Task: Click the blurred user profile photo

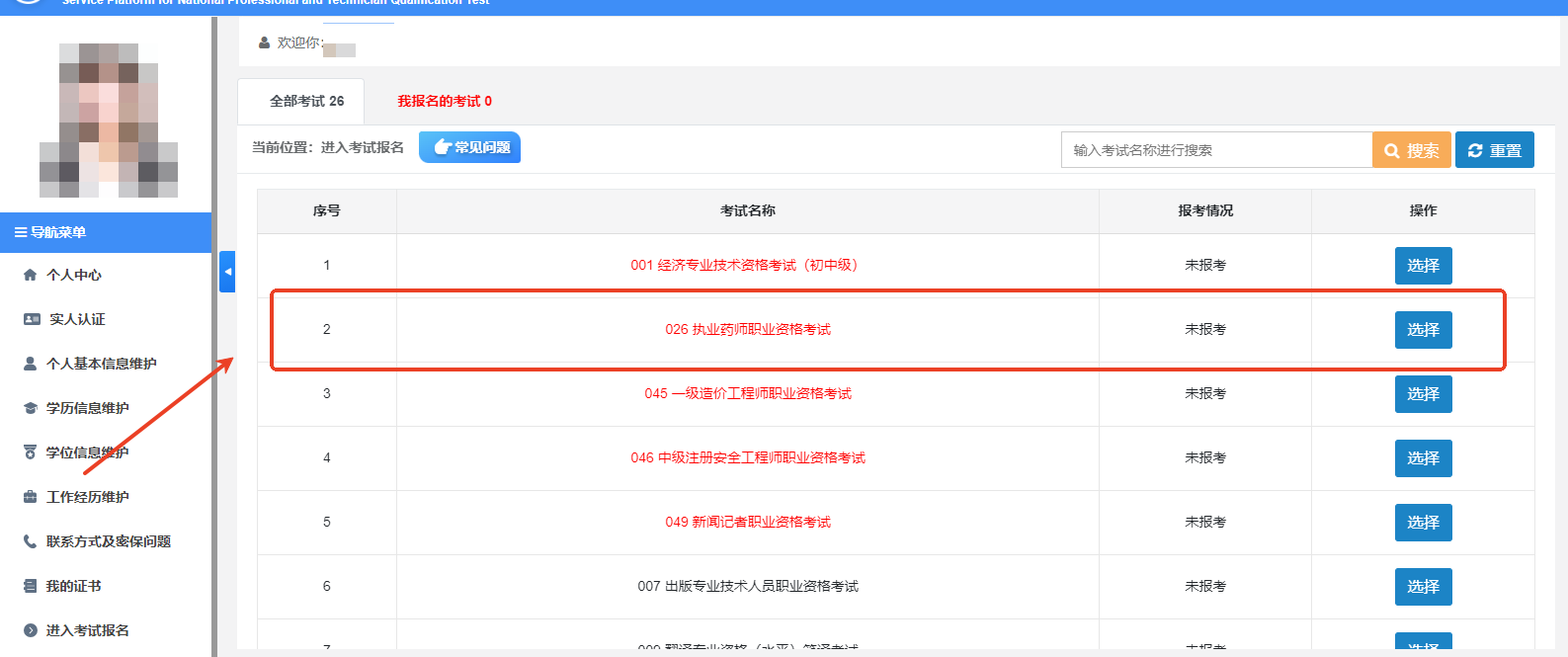Action: tap(109, 121)
